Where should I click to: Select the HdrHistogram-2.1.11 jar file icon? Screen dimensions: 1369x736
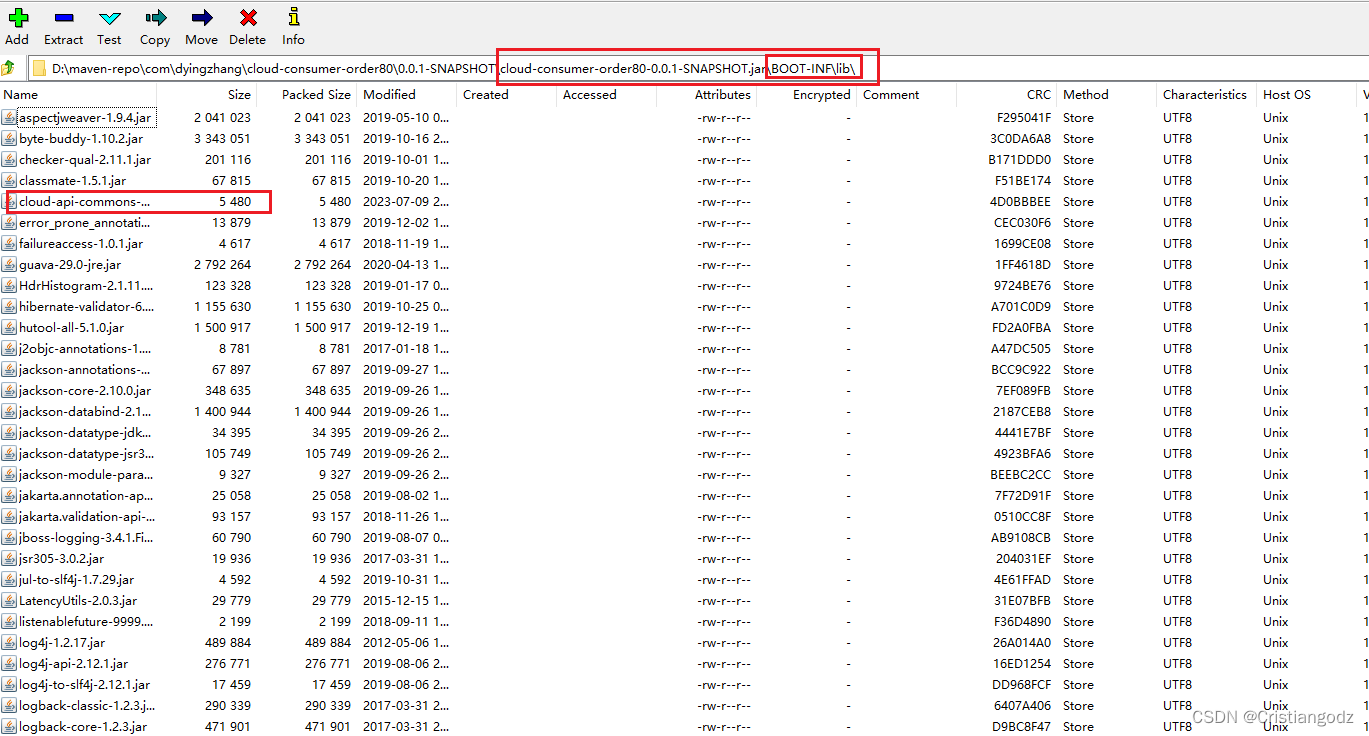coord(9,286)
